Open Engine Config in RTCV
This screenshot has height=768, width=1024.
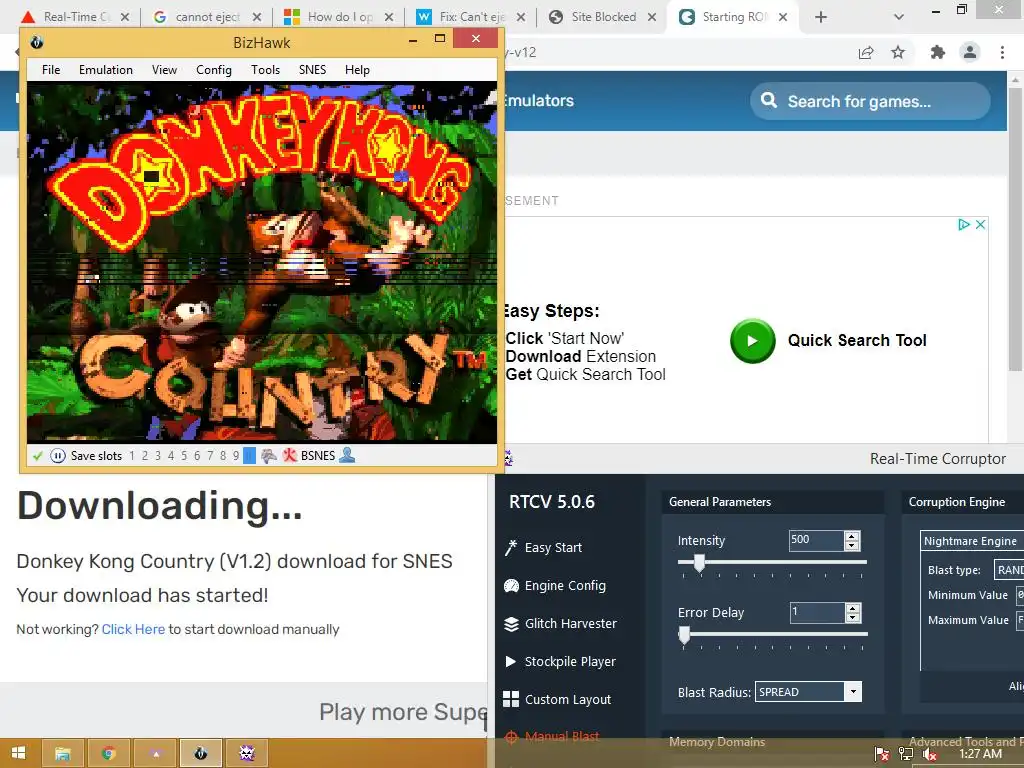[555, 586]
